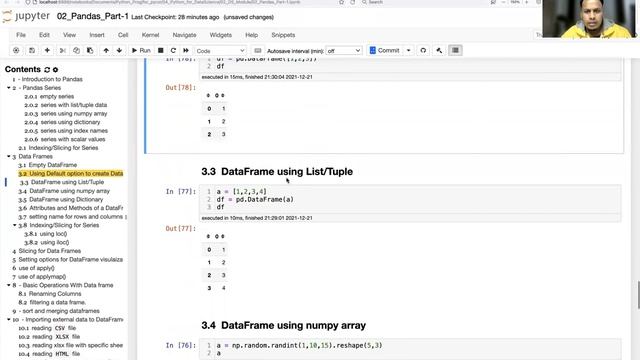Refresh Contents with the reload icon
The width and height of the screenshot is (640, 360).
click(x=47, y=70)
